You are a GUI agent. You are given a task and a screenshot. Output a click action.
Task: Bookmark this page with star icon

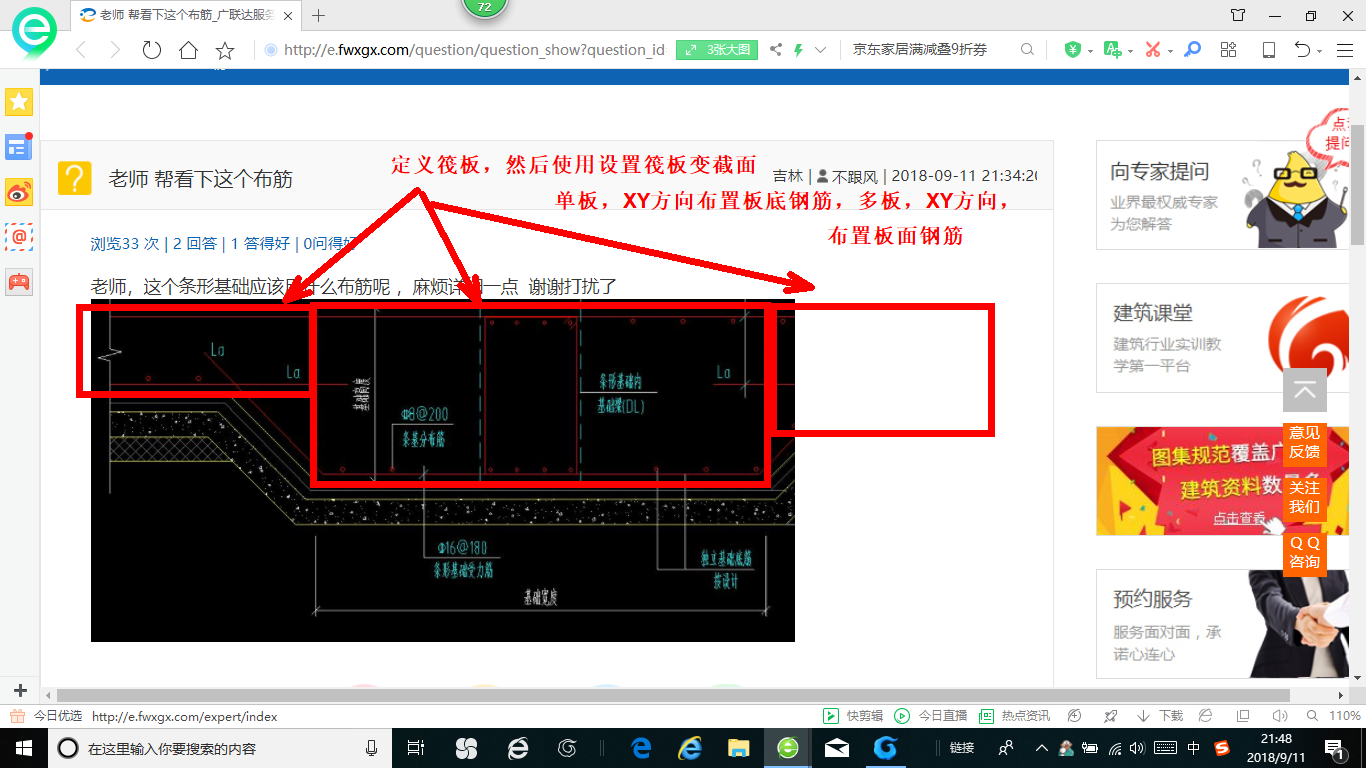(225, 50)
